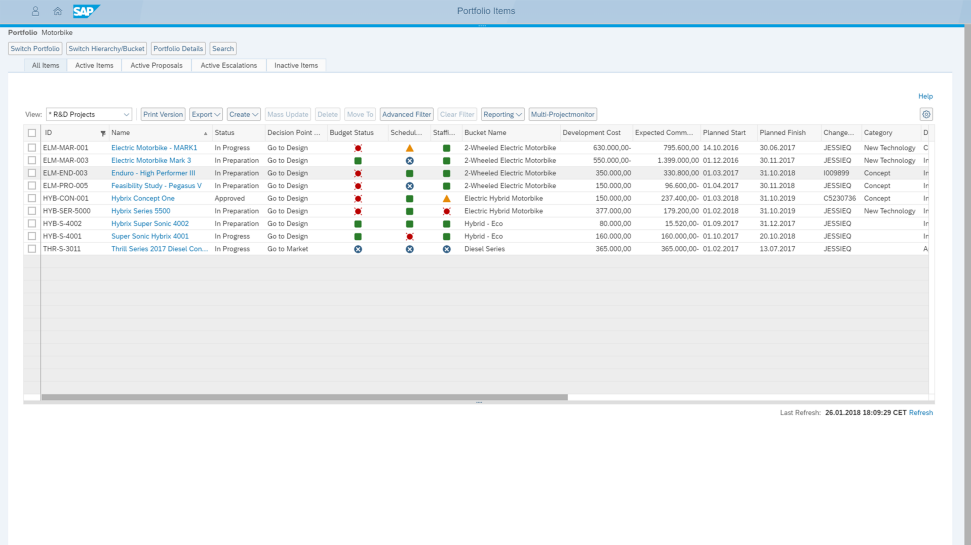The height and width of the screenshot is (545, 971).
Task: Open Thrill Series 2017 Diesel link
Action: click(x=160, y=249)
